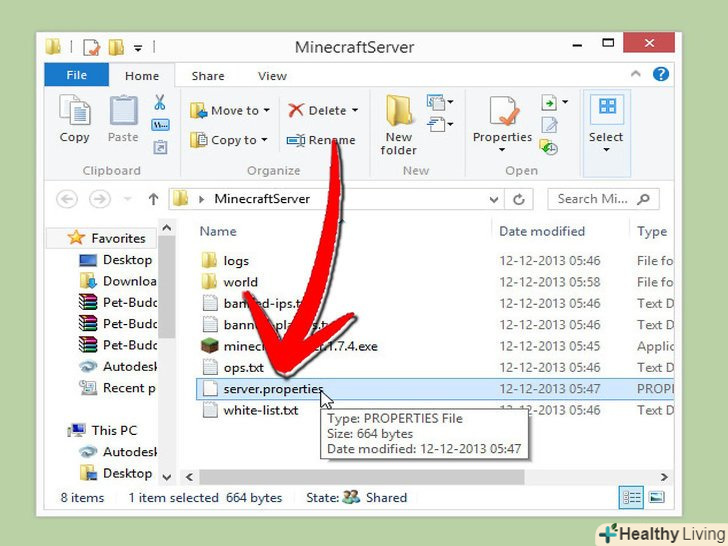The image size is (728, 546).
Task: Sort by the Name column header
Action: (x=218, y=231)
